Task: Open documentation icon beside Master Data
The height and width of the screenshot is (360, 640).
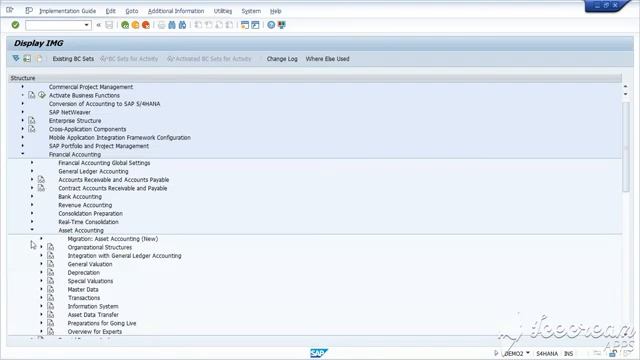Action: click(51, 289)
